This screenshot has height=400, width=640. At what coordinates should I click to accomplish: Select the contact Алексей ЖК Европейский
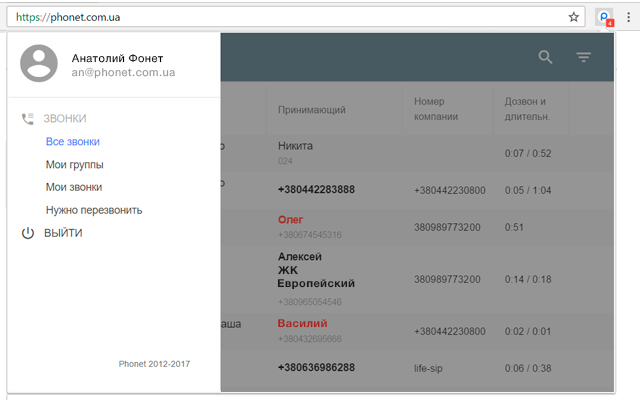(x=316, y=270)
